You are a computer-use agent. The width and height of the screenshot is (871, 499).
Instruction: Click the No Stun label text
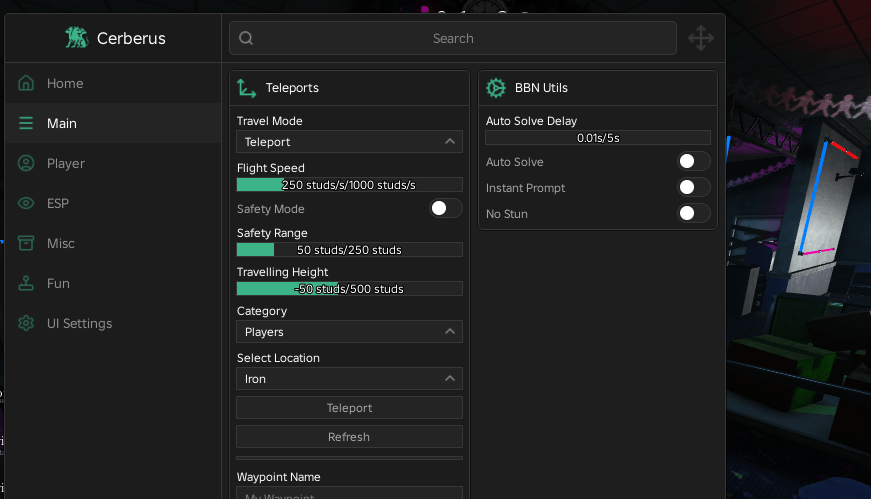point(507,214)
